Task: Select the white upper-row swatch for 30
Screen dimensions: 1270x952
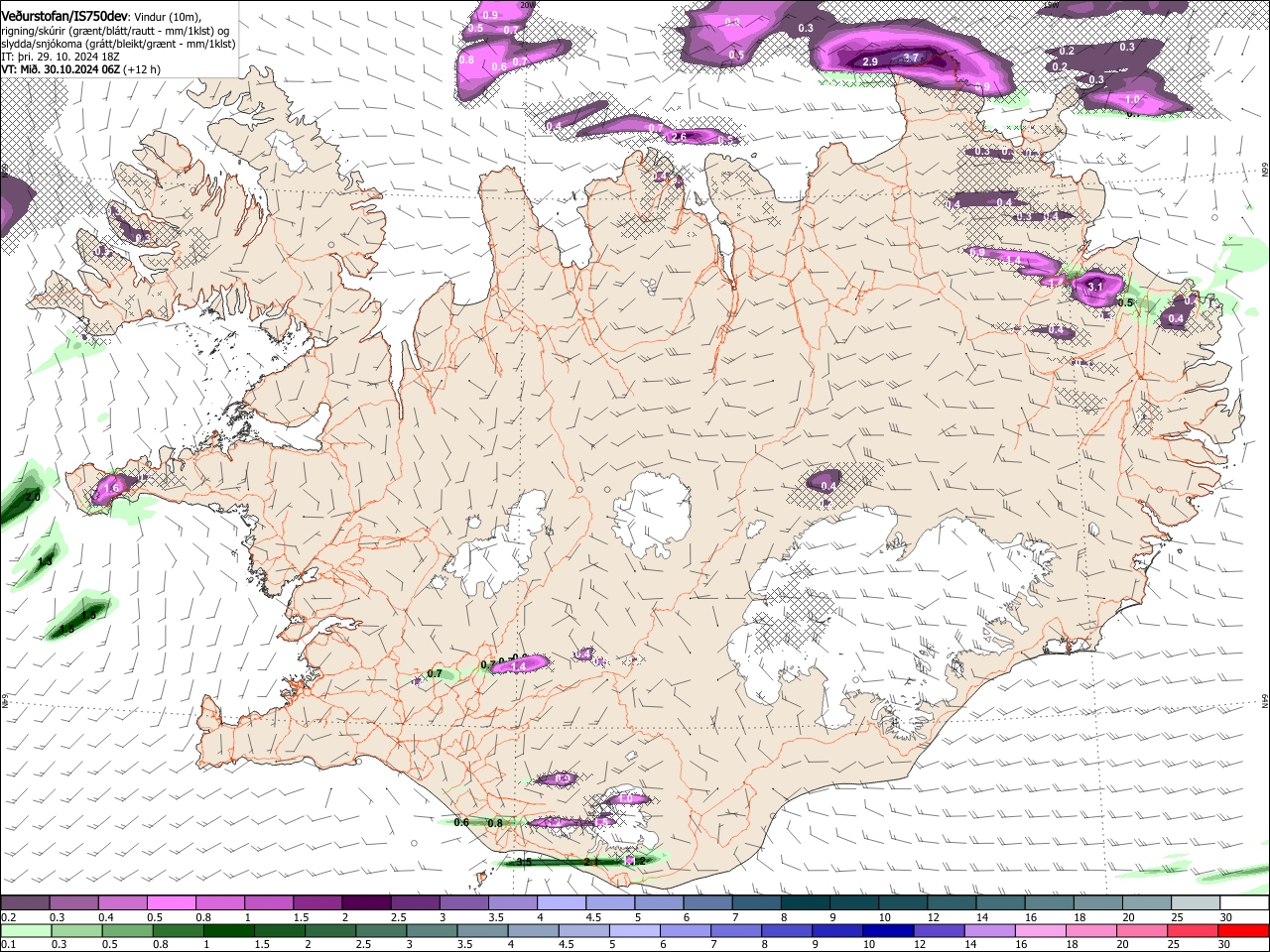Action: coord(1244,903)
